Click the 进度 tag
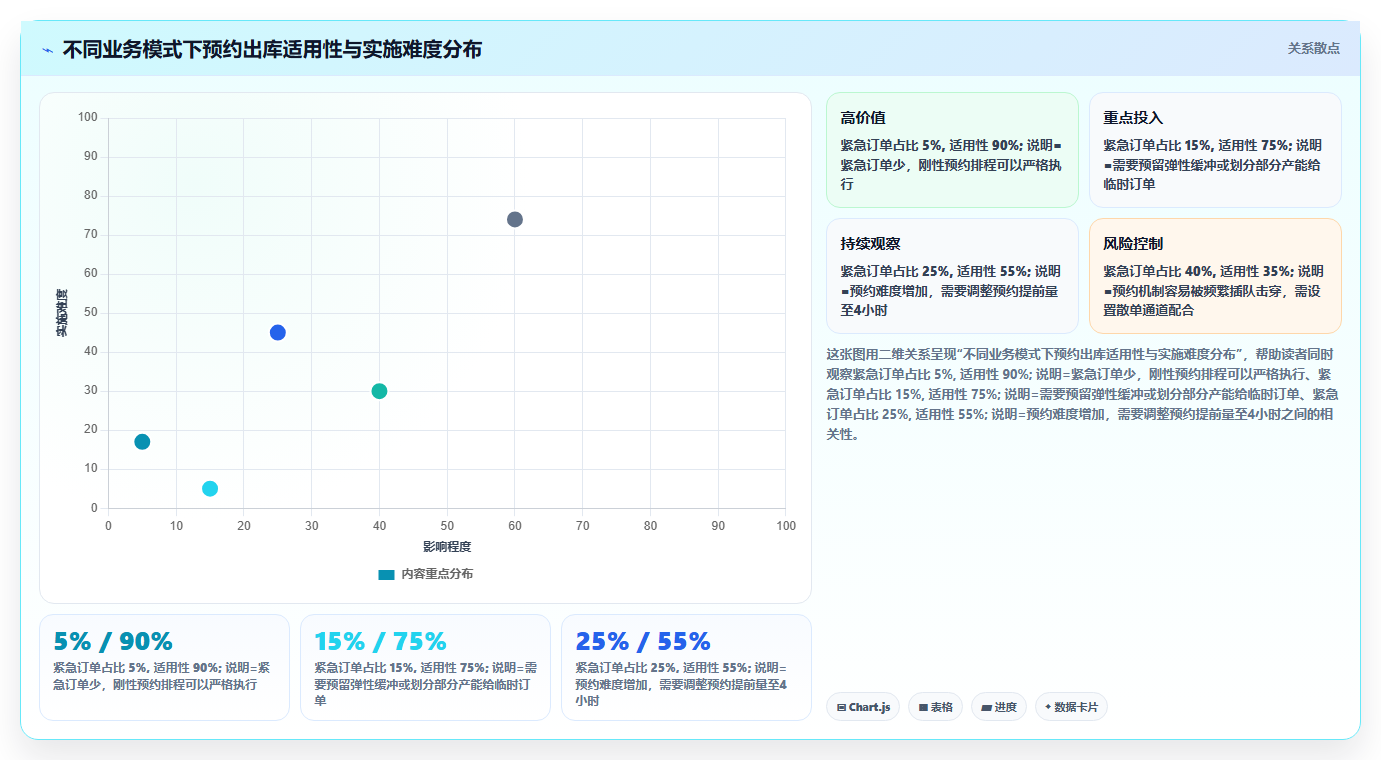The width and height of the screenshot is (1381, 760). [x=999, y=707]
